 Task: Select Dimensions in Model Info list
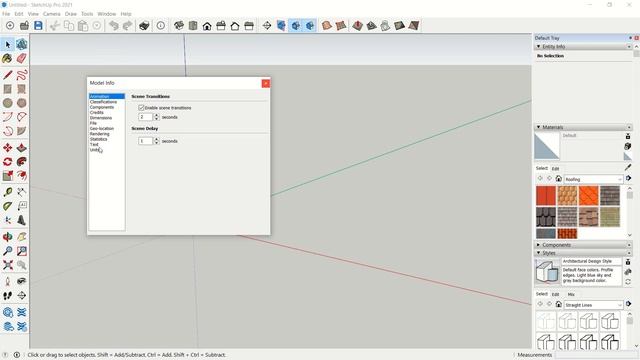point(101,118)
